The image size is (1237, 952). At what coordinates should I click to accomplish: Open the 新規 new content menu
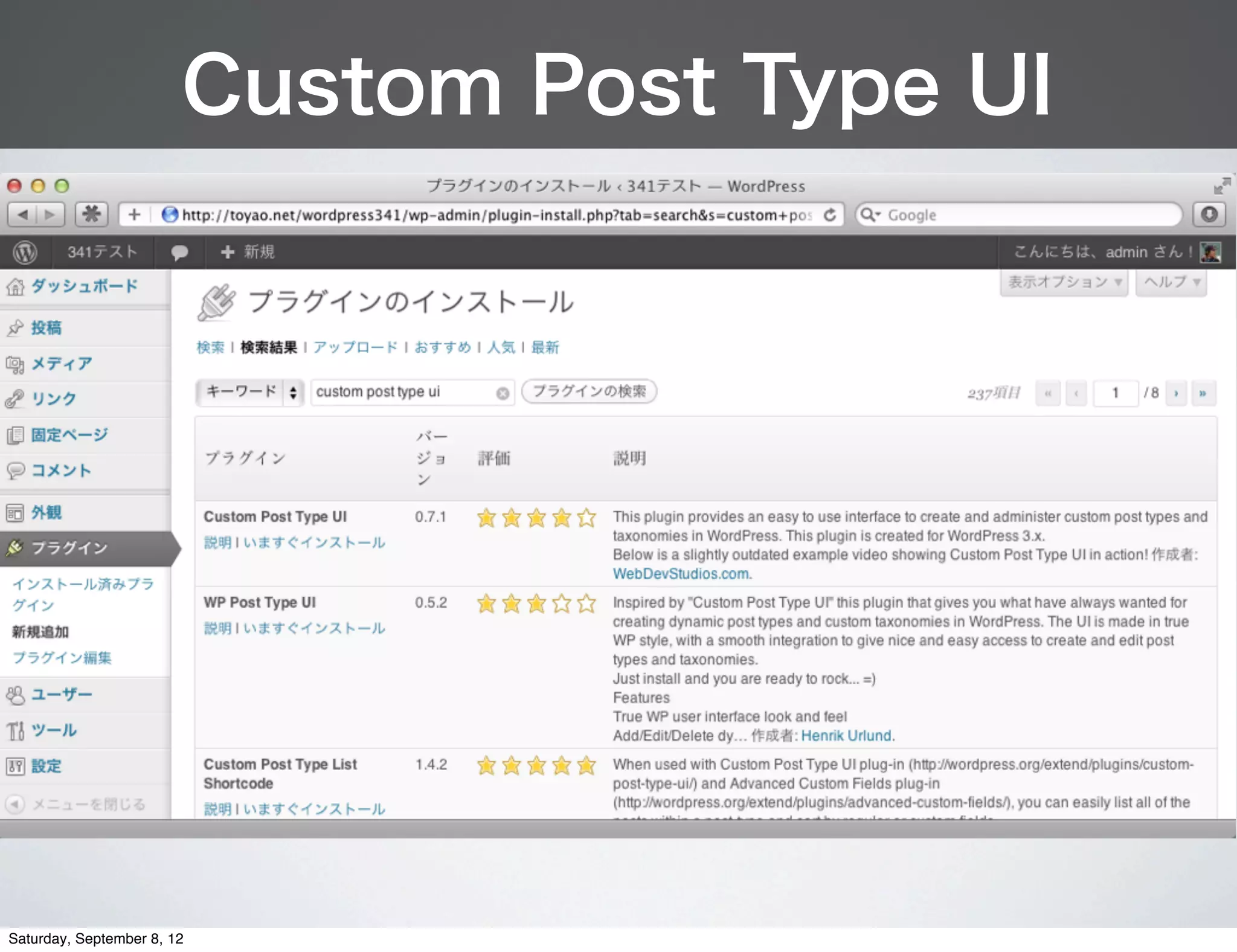coord(248,252)
